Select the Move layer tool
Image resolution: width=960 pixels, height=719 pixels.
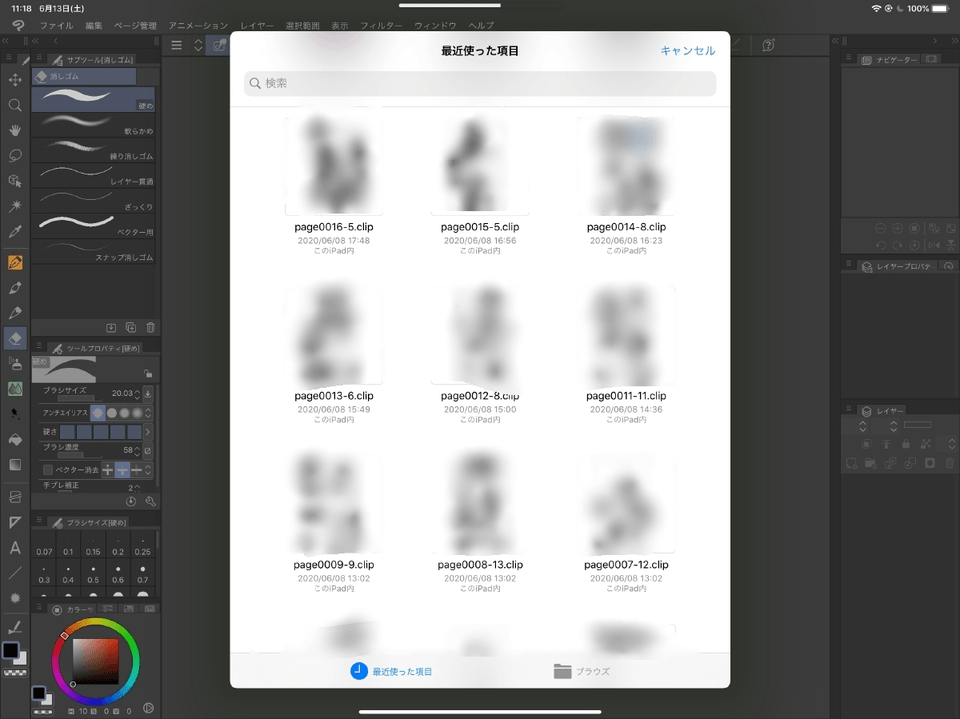[15, 80]
